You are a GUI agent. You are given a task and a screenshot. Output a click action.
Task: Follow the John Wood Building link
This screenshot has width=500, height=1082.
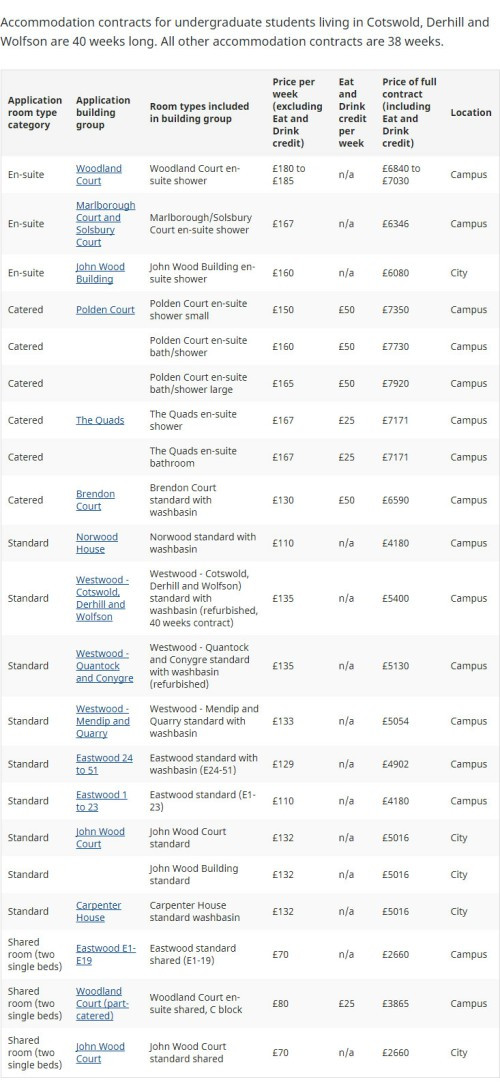pos(100,273)
